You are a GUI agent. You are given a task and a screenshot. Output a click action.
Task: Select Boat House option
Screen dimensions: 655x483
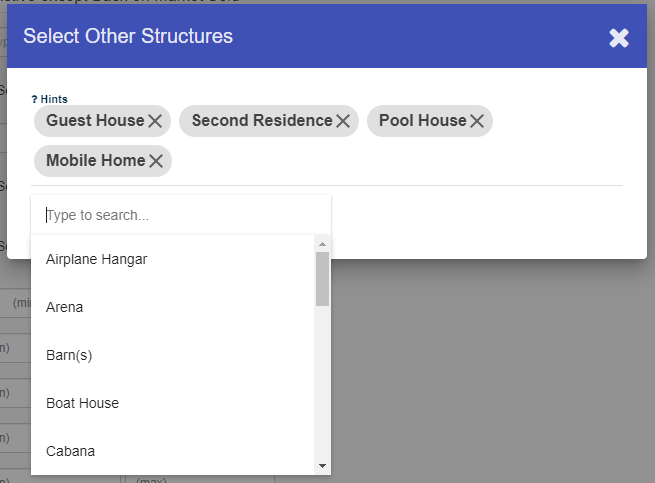click(82, 403)
